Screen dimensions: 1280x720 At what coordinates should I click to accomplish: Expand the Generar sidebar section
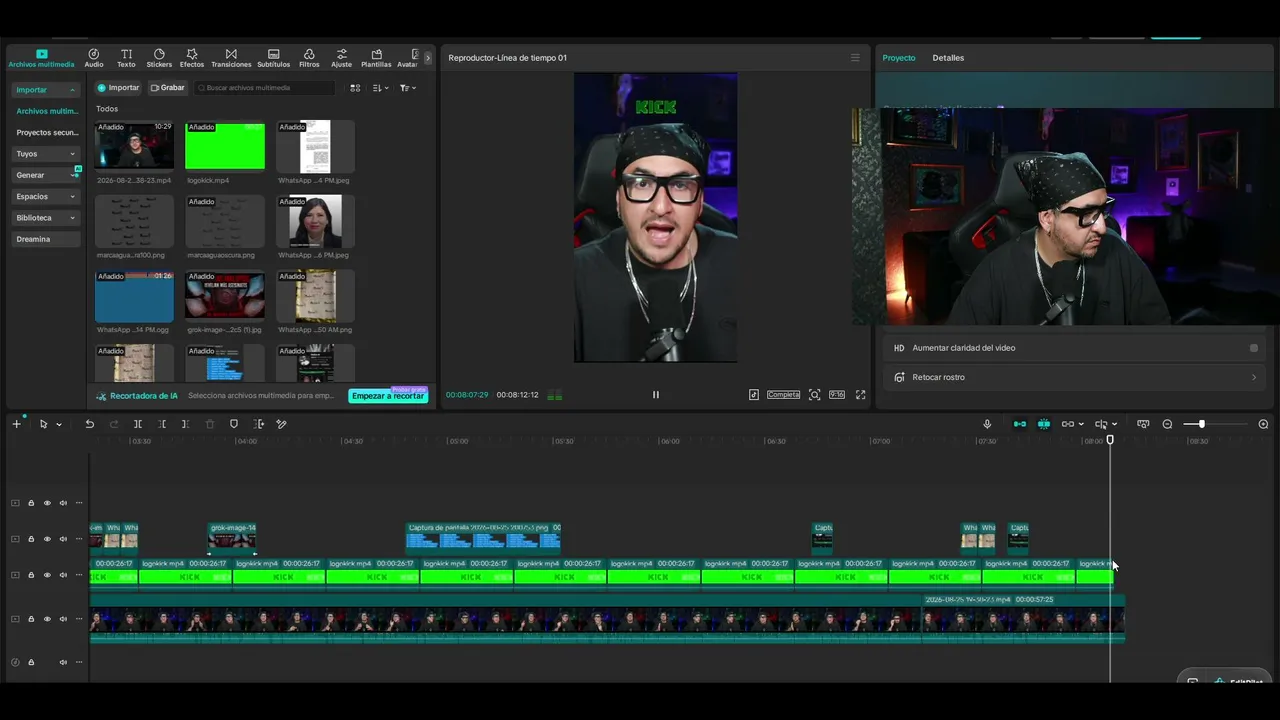[x=46, y=175]
